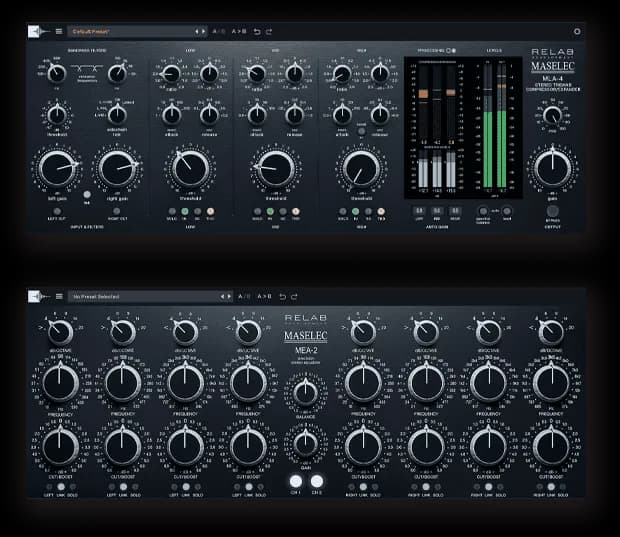Click the left gain knob in MLA-4

(x=57, y=169)
